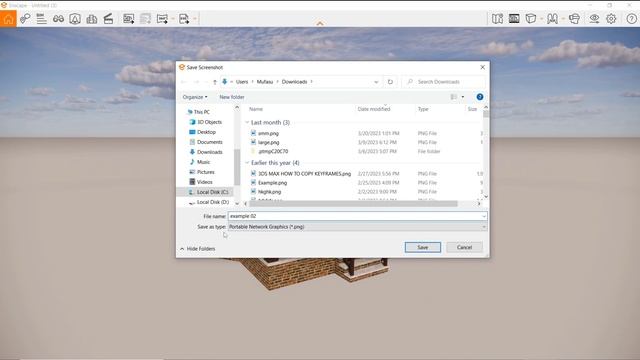Open the Enscape Home icon

8,19
